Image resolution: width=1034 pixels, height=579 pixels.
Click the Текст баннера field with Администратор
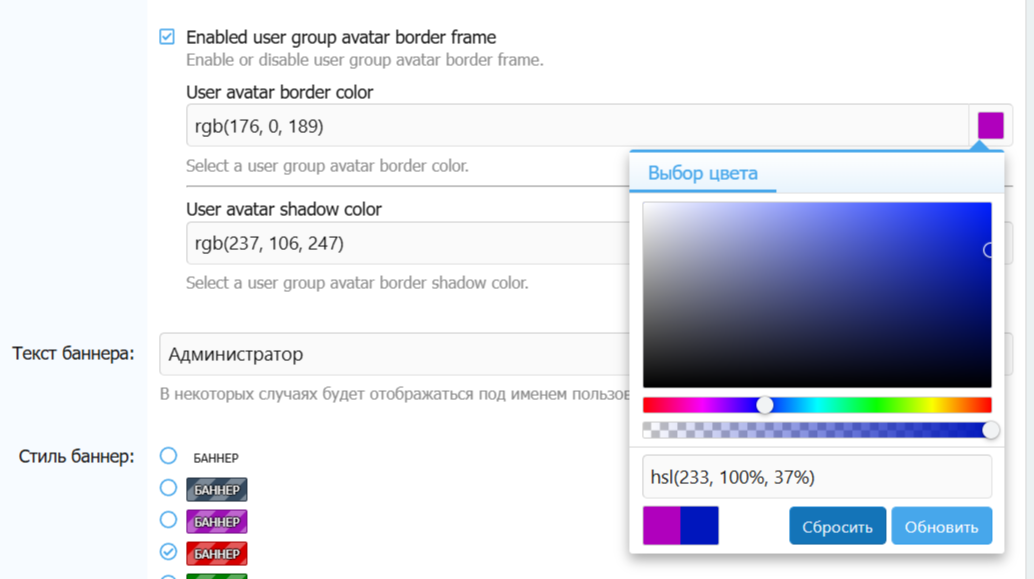pyautogui.click(x=395, y=354)
